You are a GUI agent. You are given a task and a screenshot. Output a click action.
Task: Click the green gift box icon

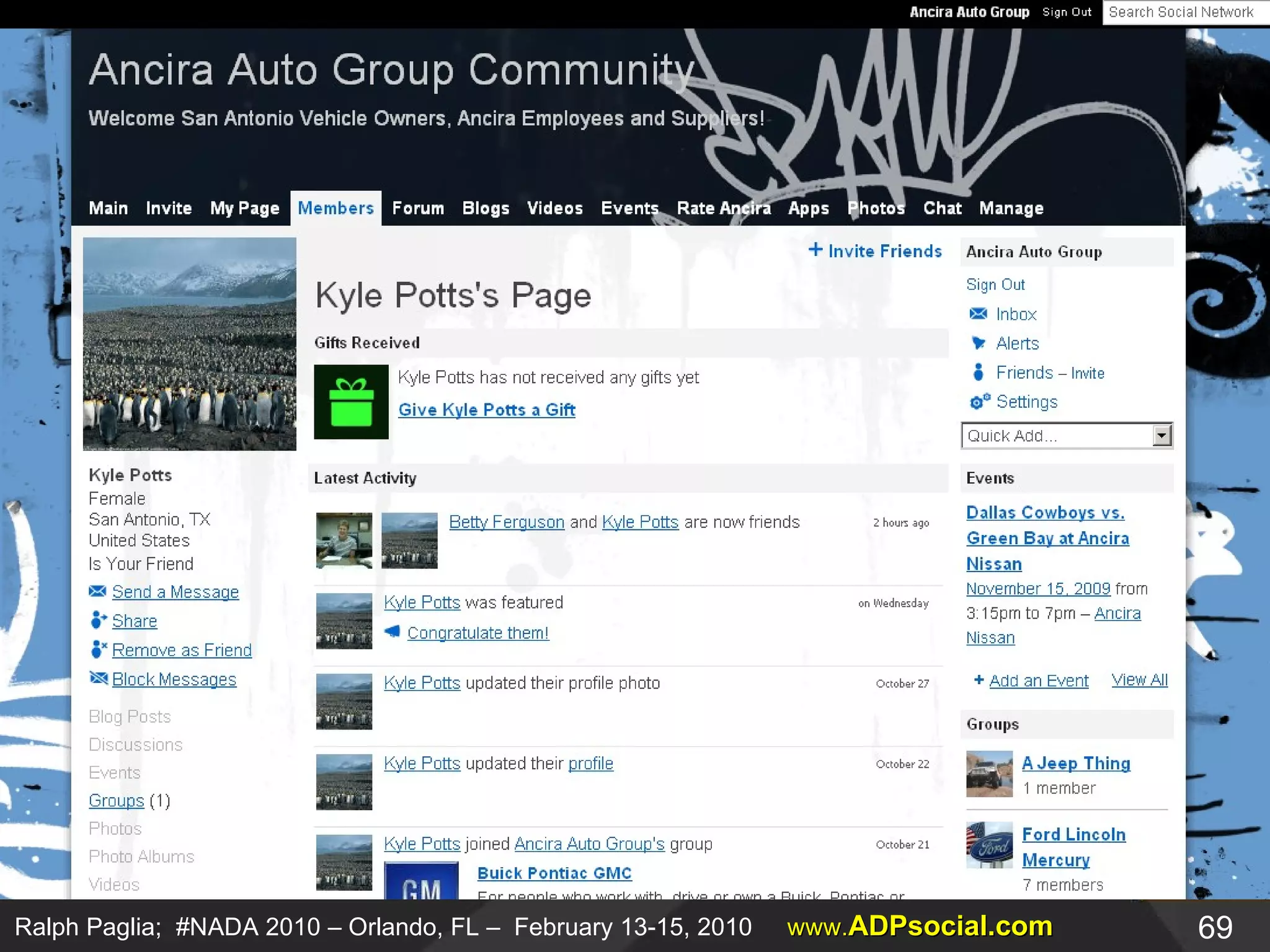351,402
